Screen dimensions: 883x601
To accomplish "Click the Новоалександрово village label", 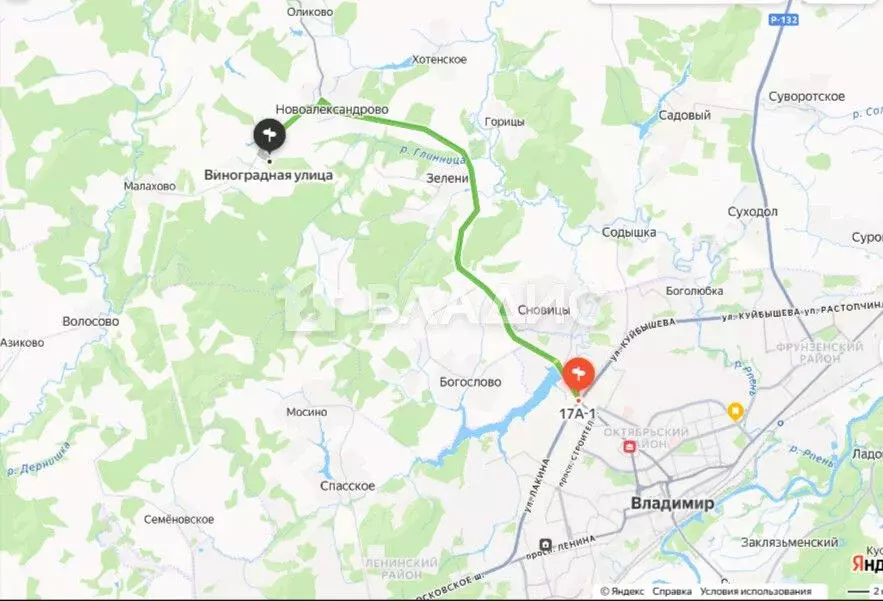I will (x=332, y=110).
